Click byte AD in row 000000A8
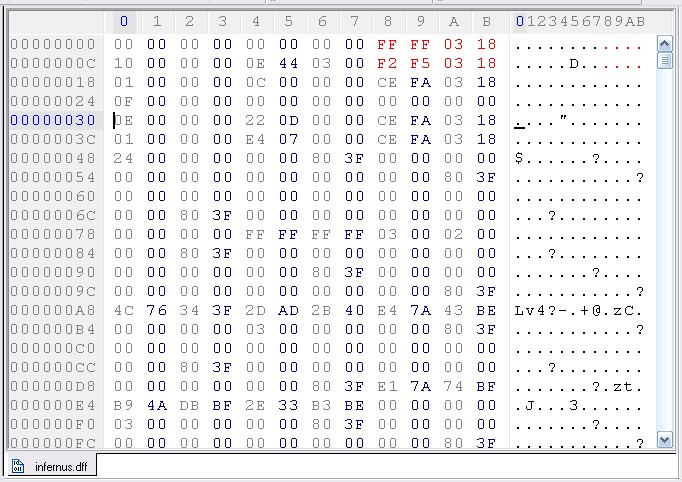This screenshot has height=482, width=682. (x=289, y=310)
